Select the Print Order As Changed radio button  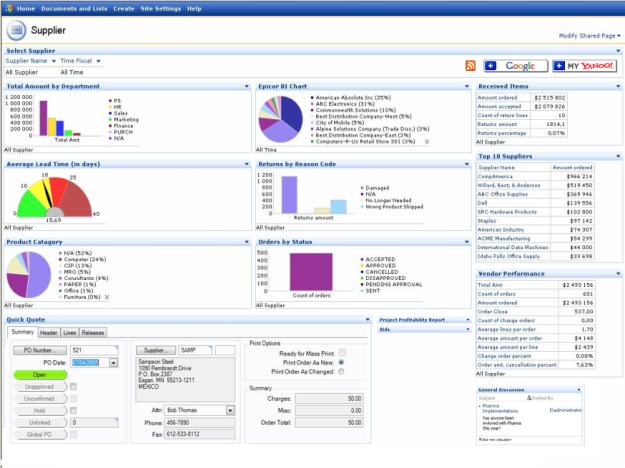(x=341, y=371)
